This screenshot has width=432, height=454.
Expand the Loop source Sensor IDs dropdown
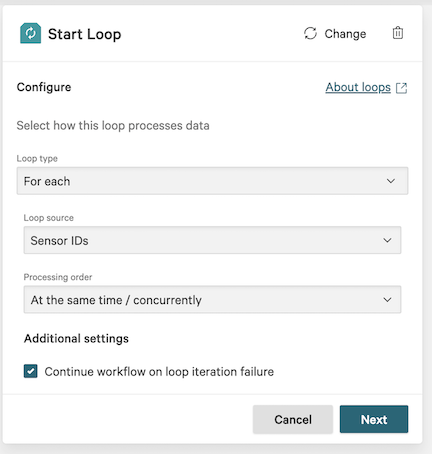(212, 240)
